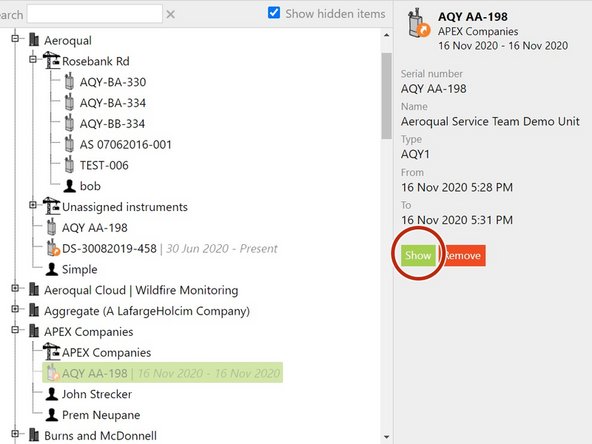592x444 pixels.
Task: Click the Prem Neupane person icon
Action: pos(52,415)
